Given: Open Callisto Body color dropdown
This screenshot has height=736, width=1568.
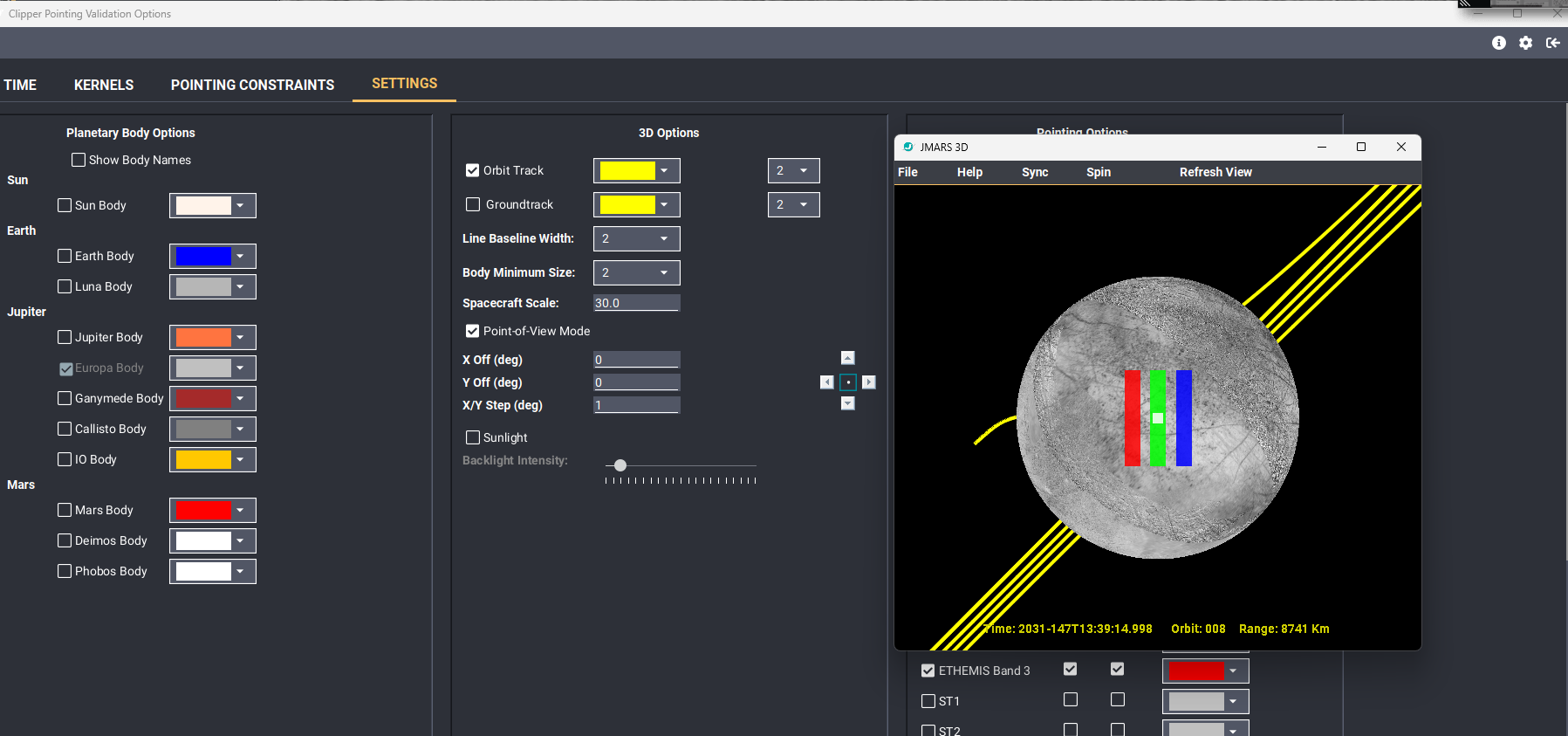Looking at the screenshot, I should (213, 429).
